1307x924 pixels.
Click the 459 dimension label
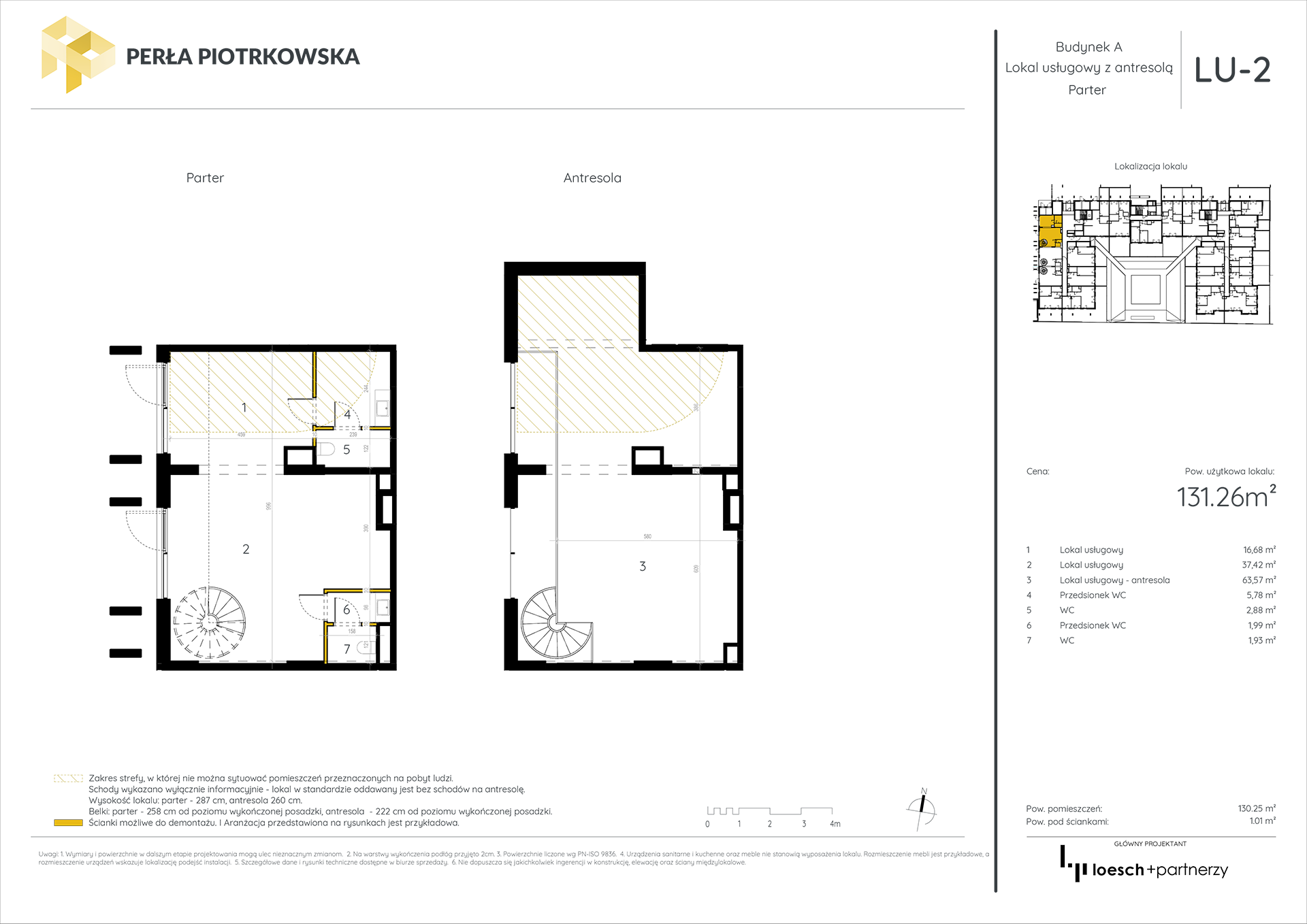(x=241, y=433)
